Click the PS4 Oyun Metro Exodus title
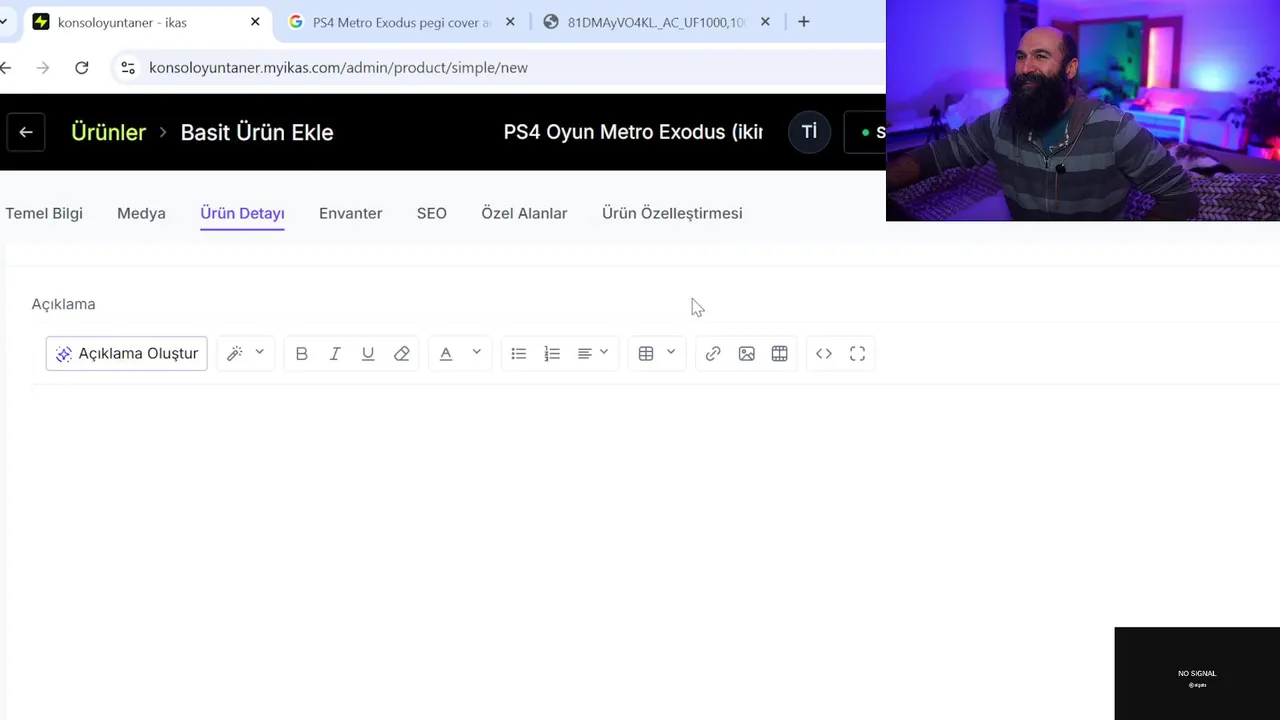The height and width of the screenshot is (720, 1280). 633,132
